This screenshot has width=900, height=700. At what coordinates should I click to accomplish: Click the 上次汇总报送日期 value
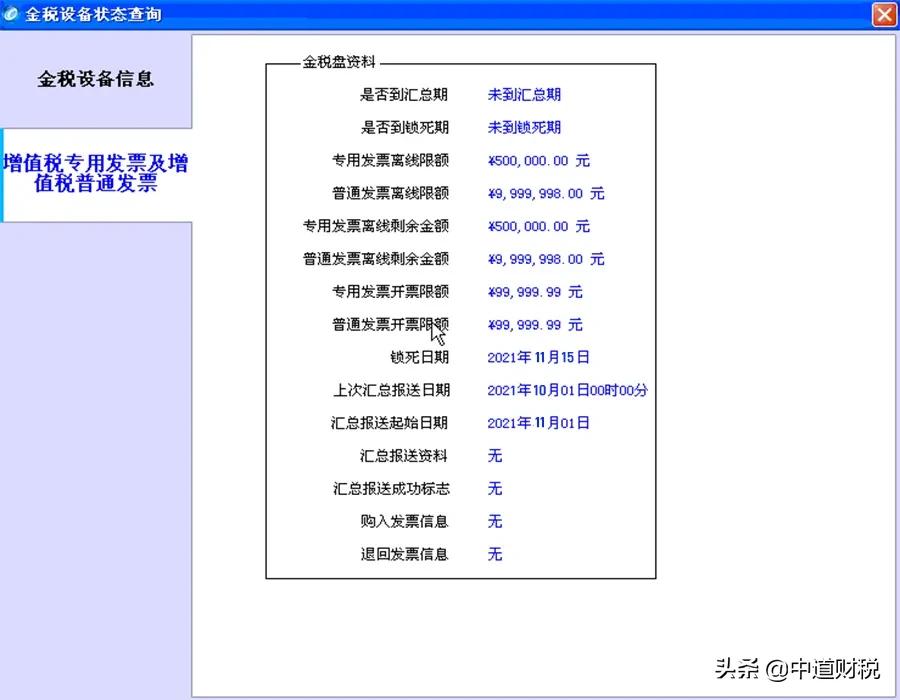click(566, 390)
